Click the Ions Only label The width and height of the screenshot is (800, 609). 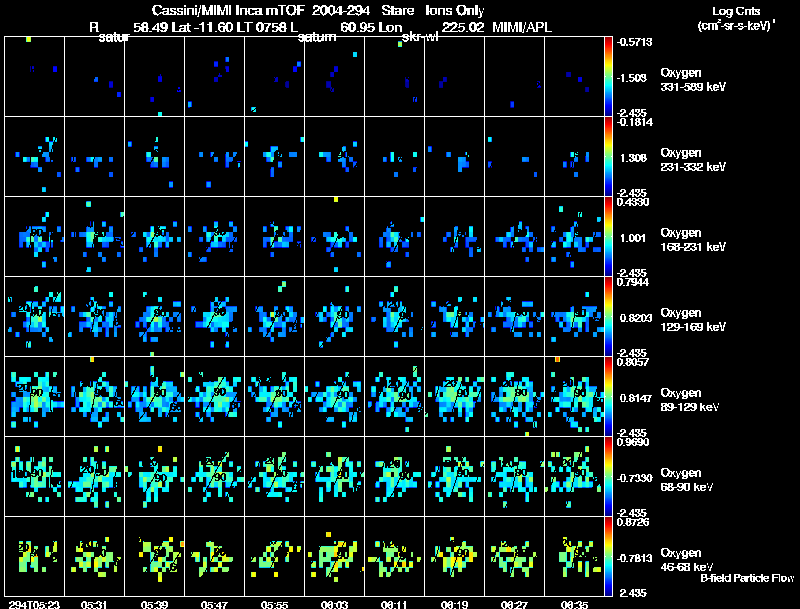[x=455, y=11]
